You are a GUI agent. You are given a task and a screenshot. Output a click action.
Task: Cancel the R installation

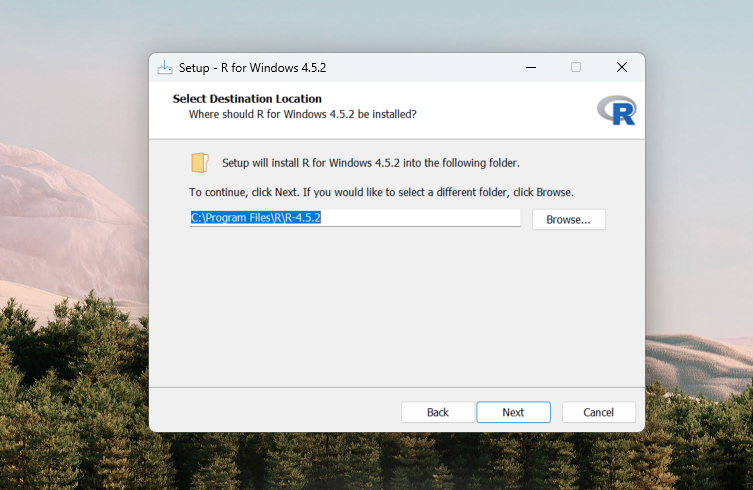pos(598,412)
